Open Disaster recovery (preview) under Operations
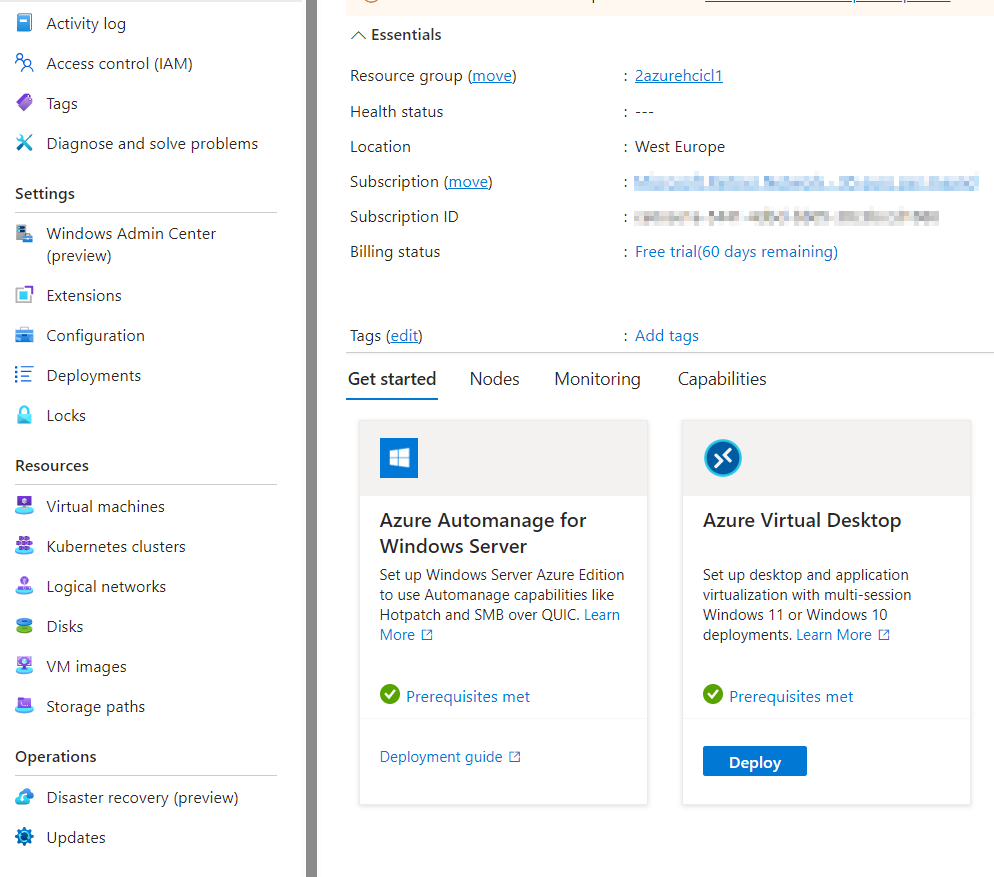 click(142, 797)
